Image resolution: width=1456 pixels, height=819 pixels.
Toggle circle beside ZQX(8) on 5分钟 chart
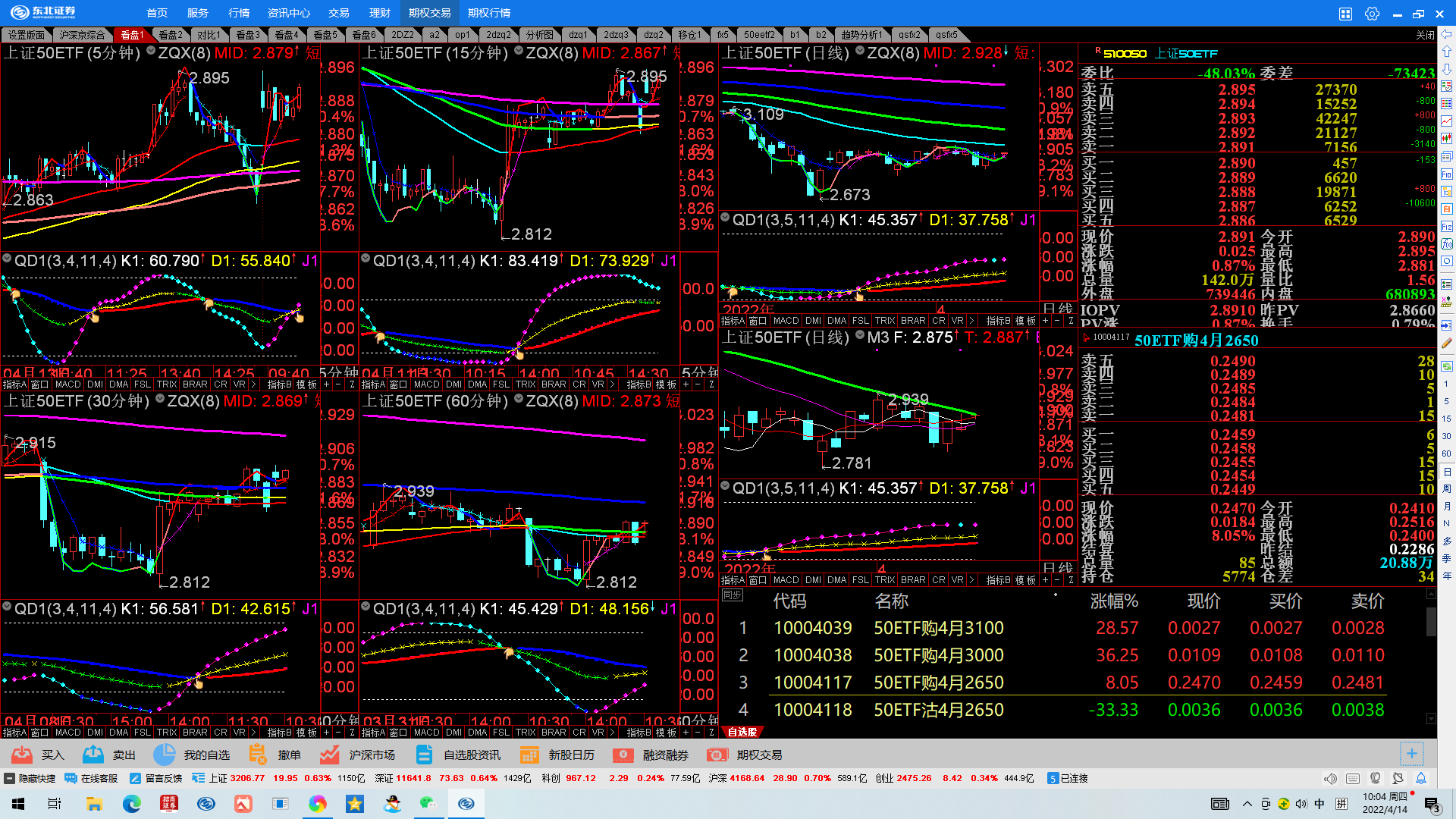coord(151,52)
